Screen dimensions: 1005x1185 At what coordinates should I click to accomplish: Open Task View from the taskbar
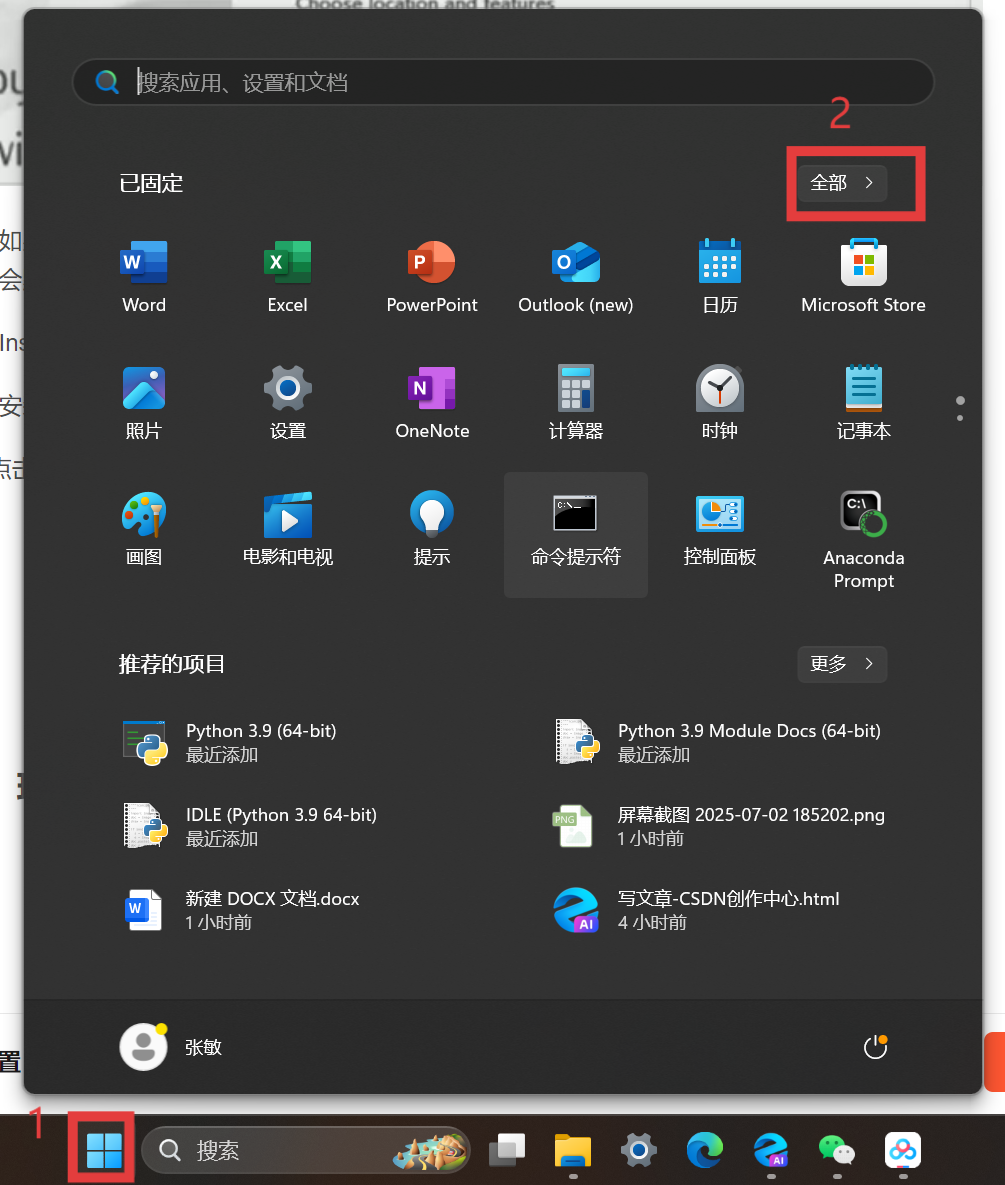(507, 1150)
